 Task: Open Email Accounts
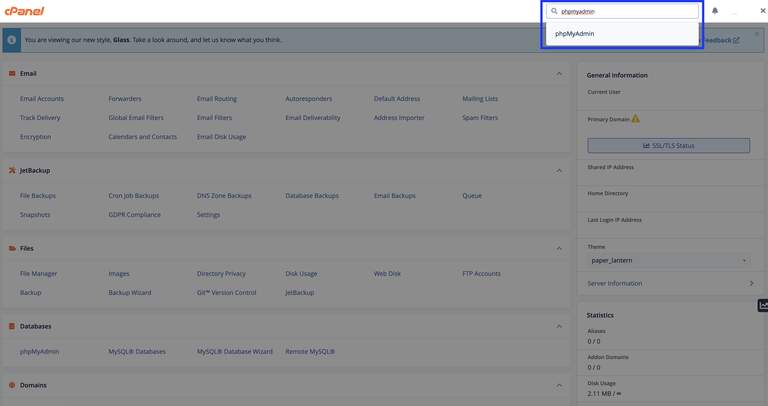42,99
